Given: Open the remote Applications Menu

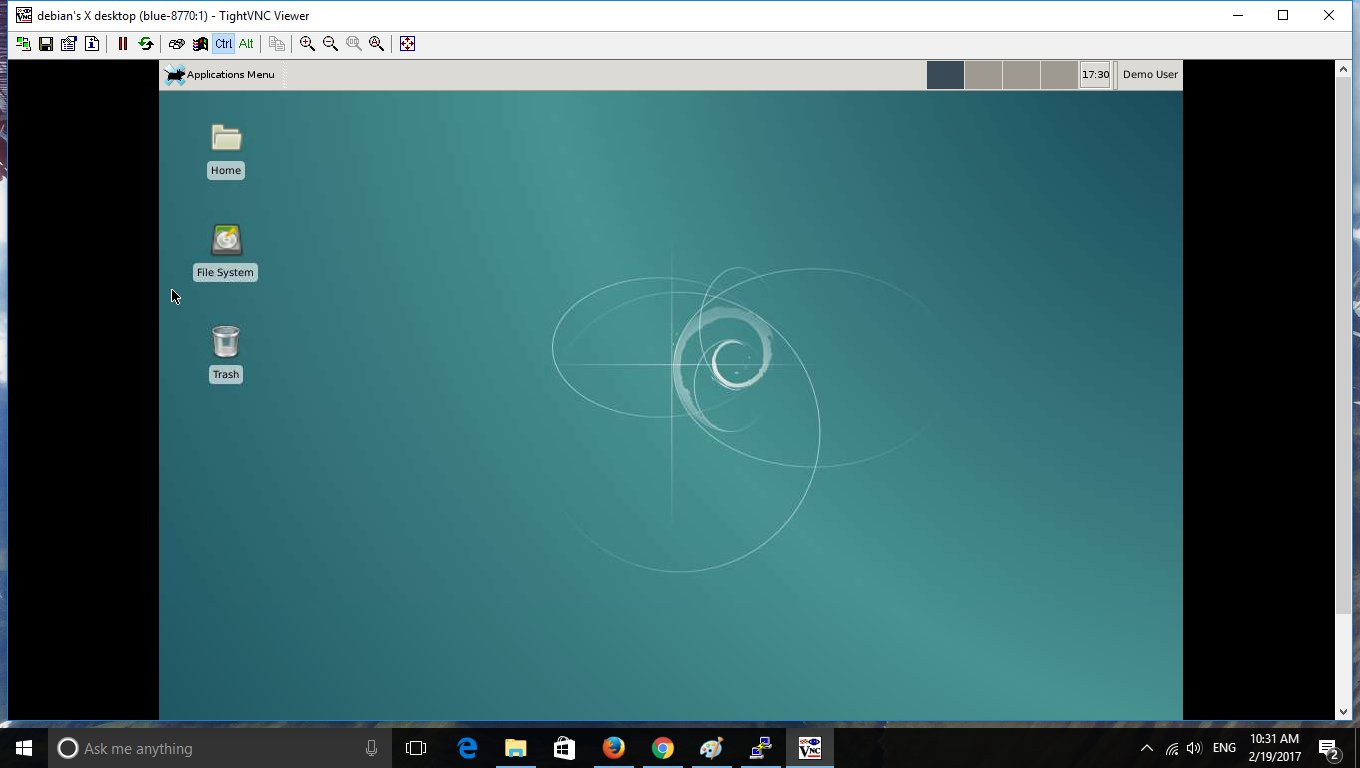Looking at the screenshot, I should click(220, 75).
